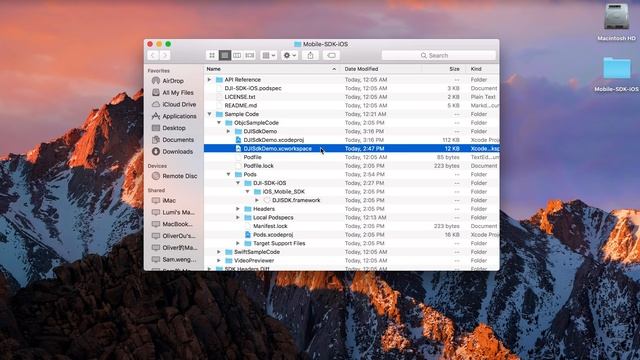This screenshot has width=640, height=360.
Task: Open AirDrop in the sidebar
Action: 173,81
